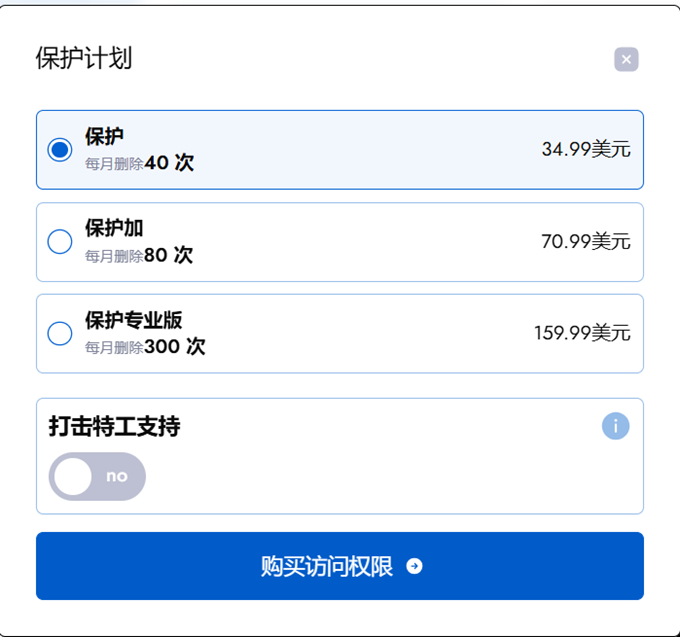Toggle the 打击特工支持 switch on

point(97,476)
